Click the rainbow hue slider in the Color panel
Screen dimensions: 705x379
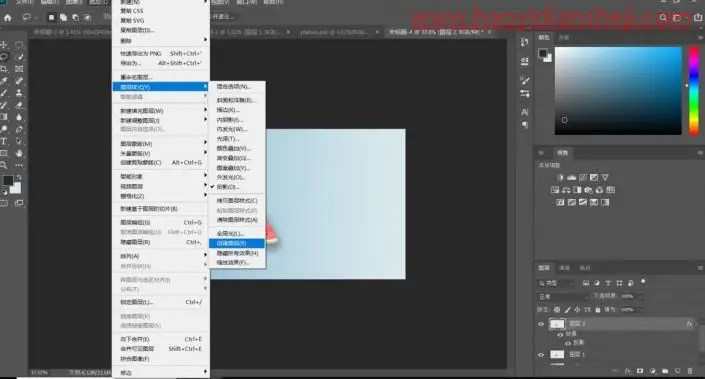tap(694, 90)
